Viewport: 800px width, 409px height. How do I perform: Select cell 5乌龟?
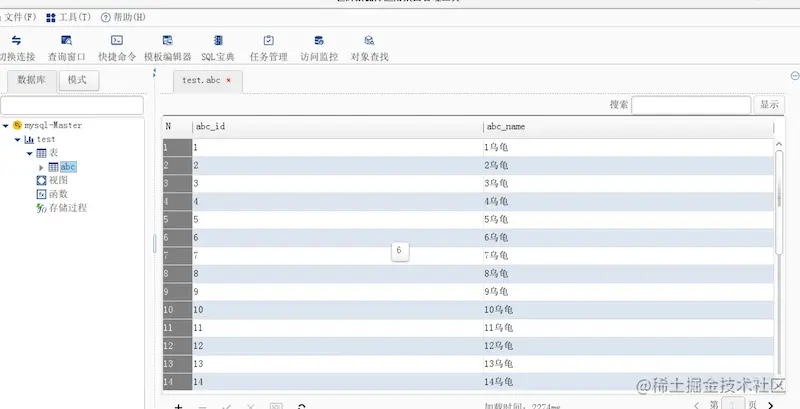coord(628,220)
